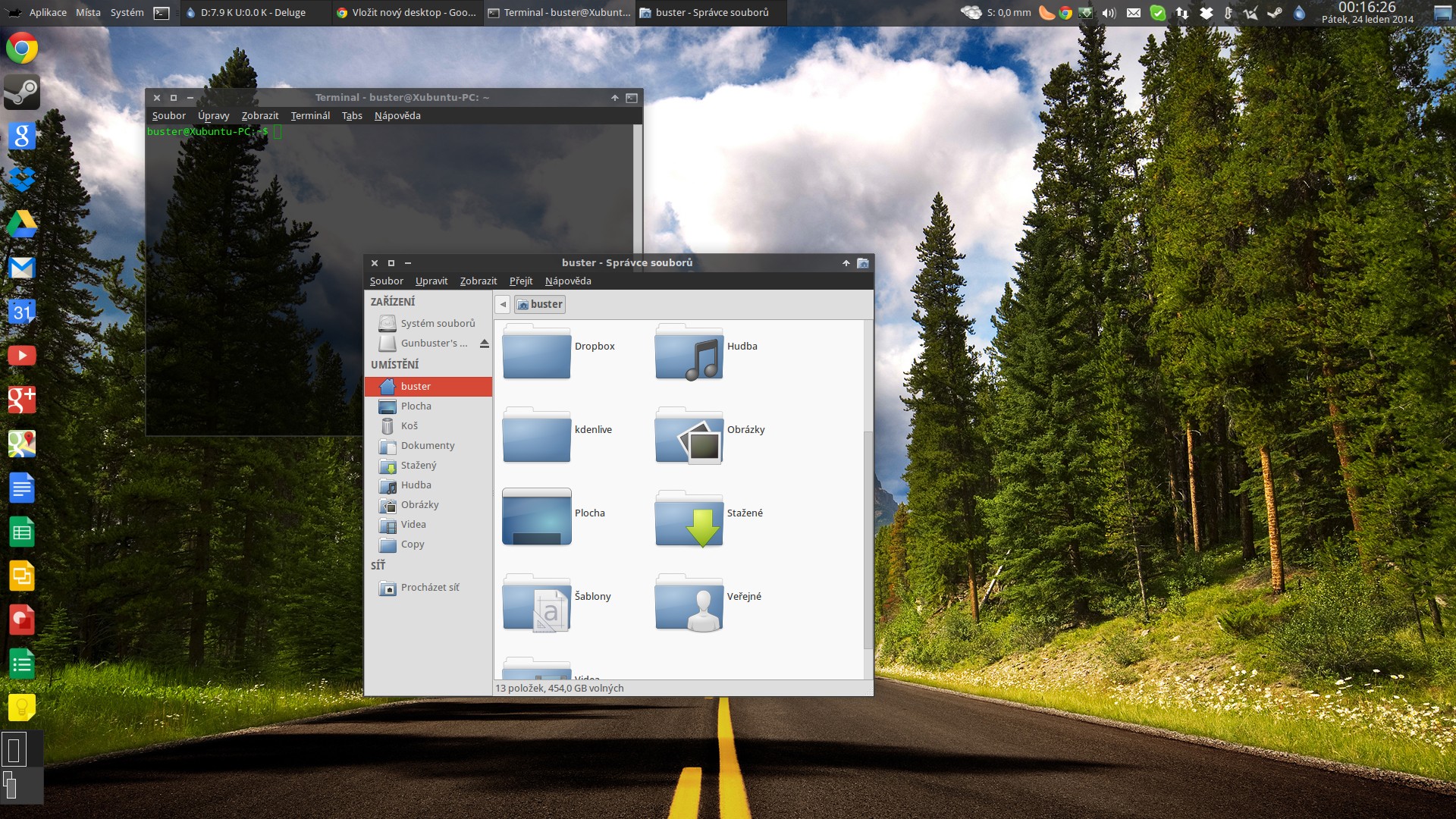Open the Obrázky pictures folder icon

[689, 435]
